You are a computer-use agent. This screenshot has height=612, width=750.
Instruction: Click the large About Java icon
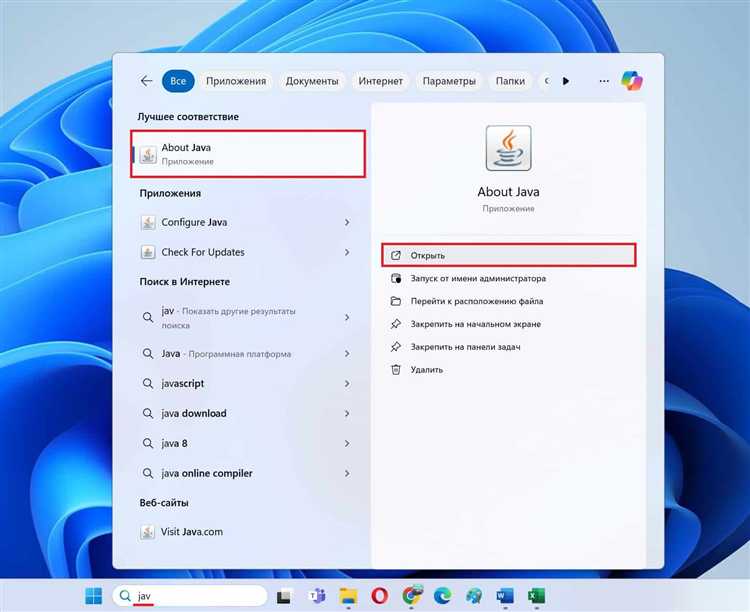pos(508,148)
